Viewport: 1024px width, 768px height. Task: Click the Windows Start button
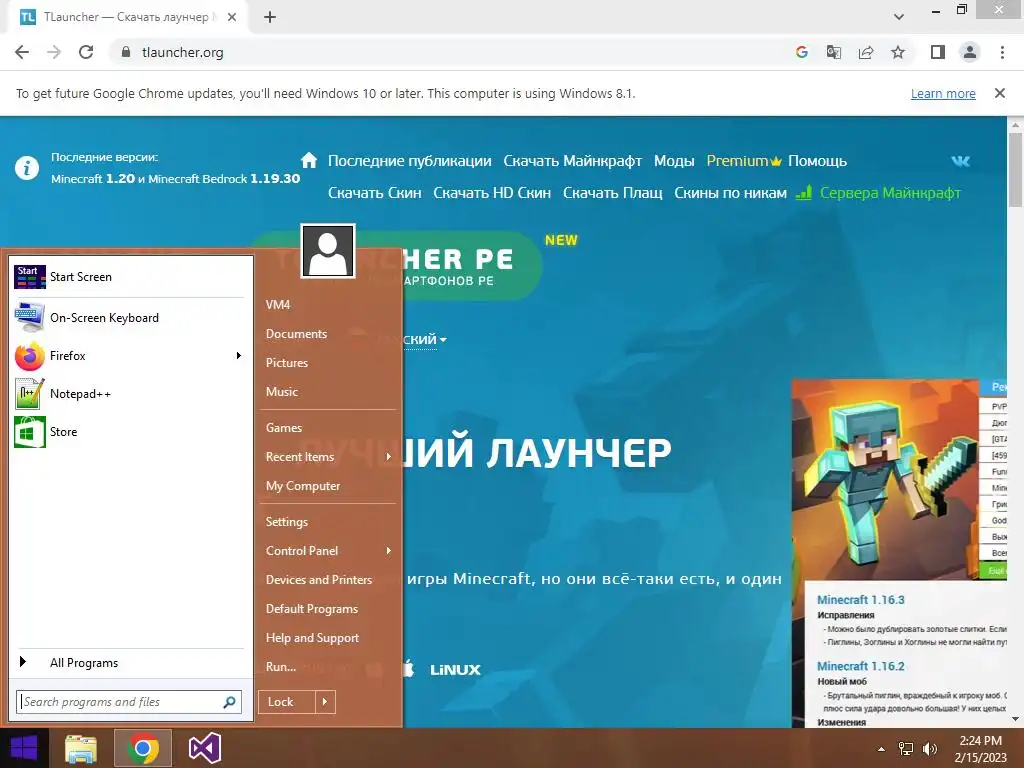point(24,748)
